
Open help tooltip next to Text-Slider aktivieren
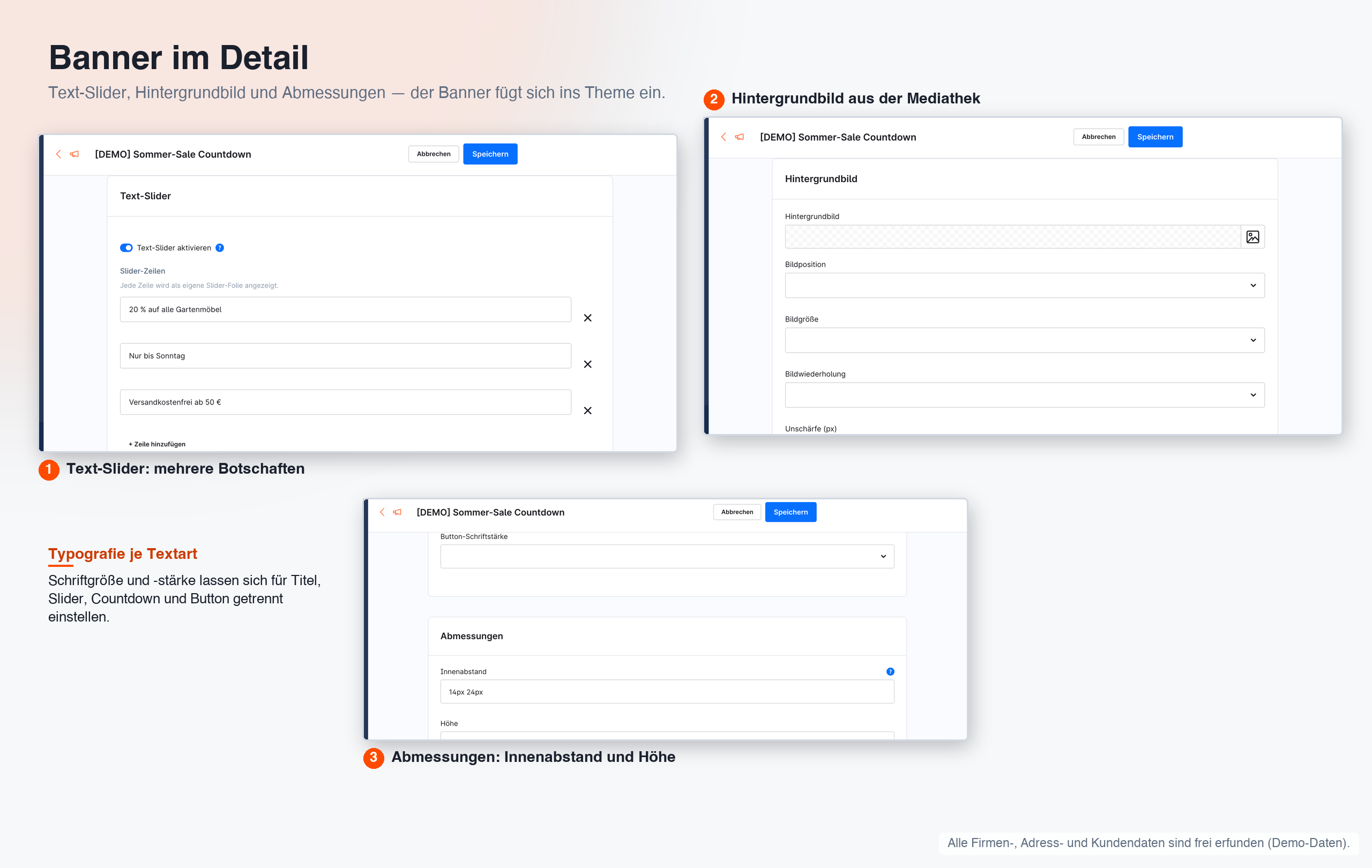tap(219, 248)
